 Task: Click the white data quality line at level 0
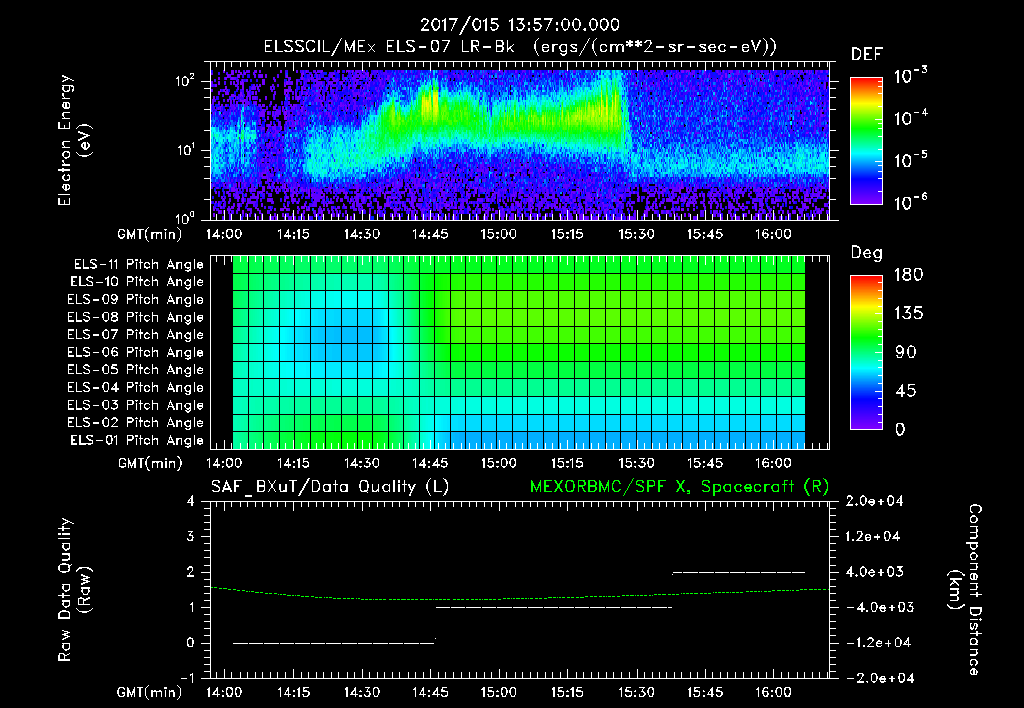(x=334, y=642)
